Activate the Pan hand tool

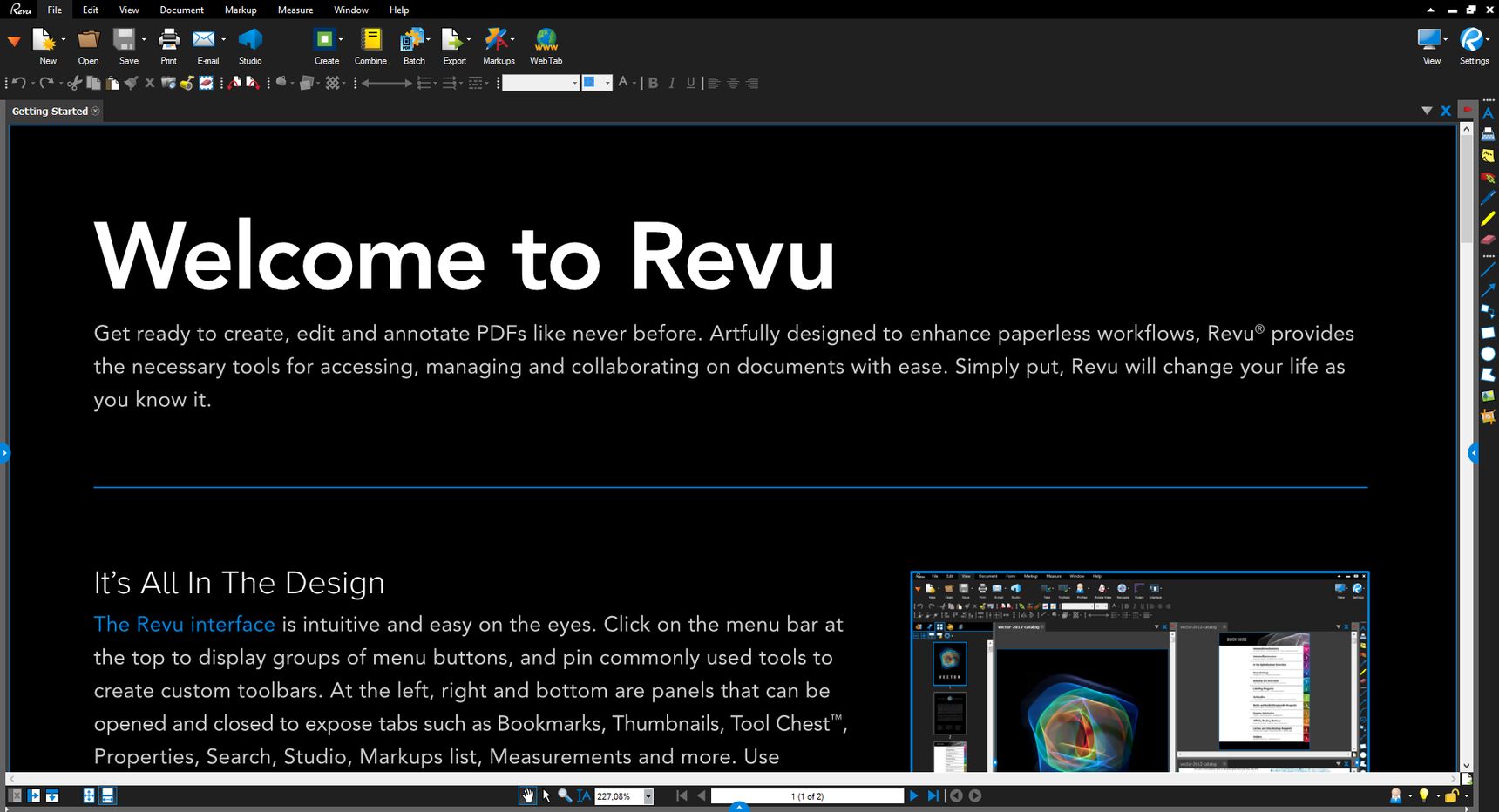click(x=527, y=795)
